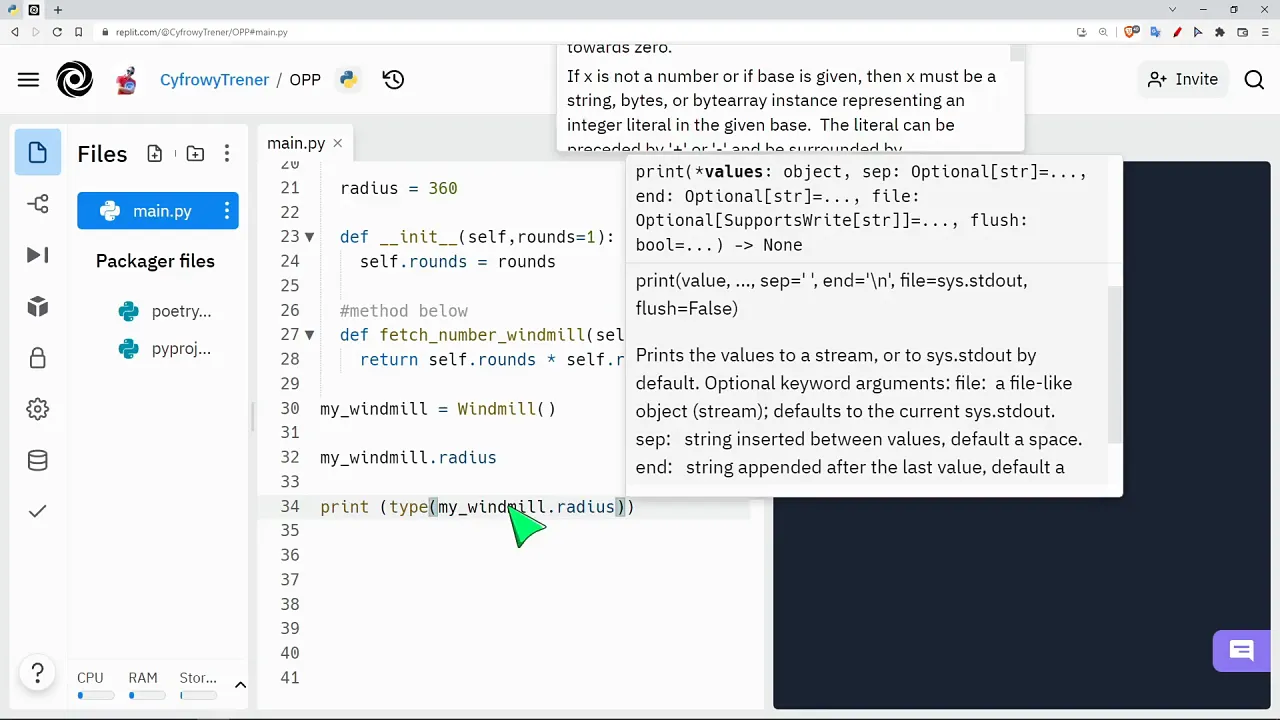The height and width of the screenshot is (720, 1280).
Task: Click the Replit logo icon
Action: click(x=74, y=80)
